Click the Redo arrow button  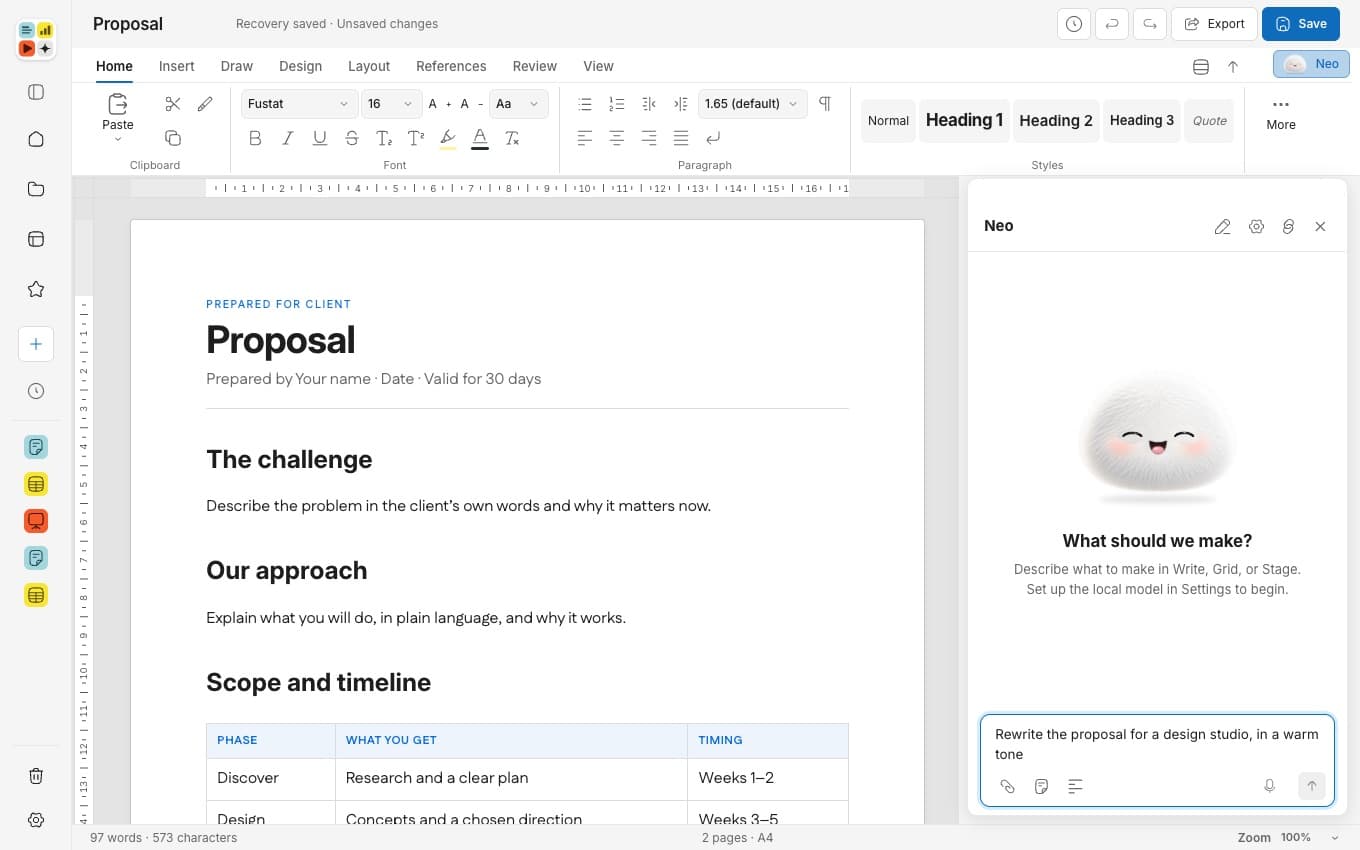point(1150,24)
